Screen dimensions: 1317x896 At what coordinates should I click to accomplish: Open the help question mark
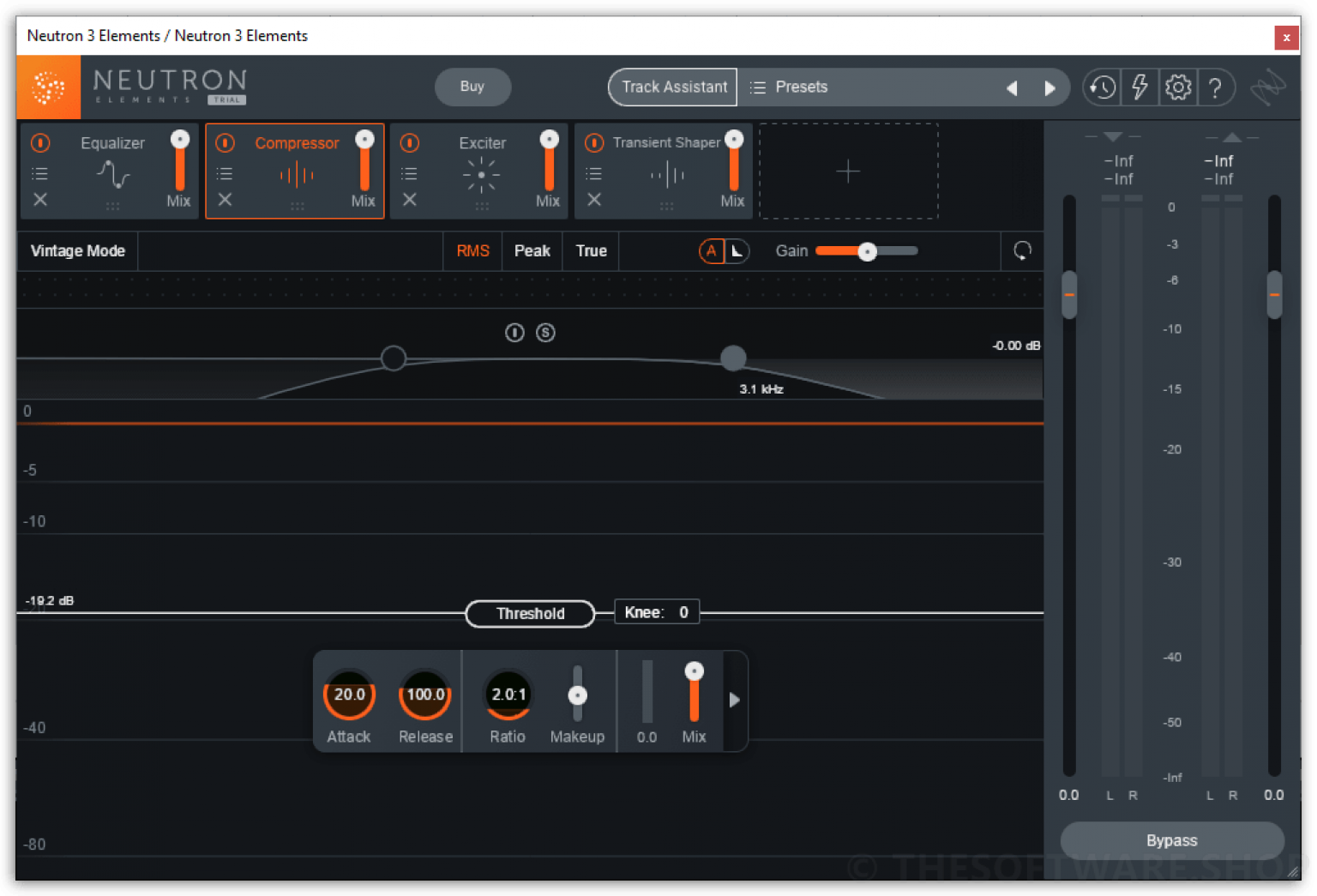(1215, 87)
